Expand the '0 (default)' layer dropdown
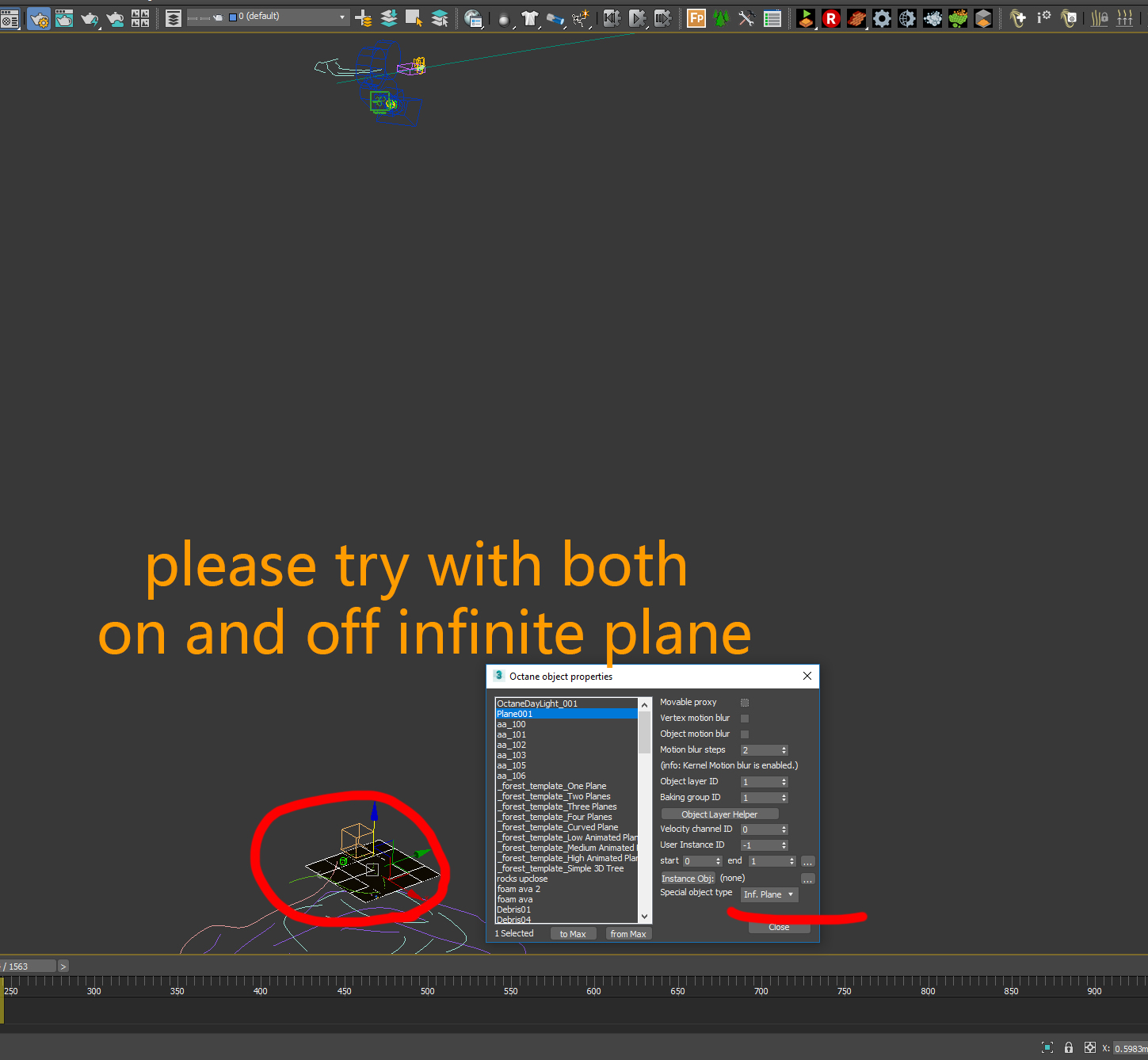1148x1060 pixels. pos(342,17)
